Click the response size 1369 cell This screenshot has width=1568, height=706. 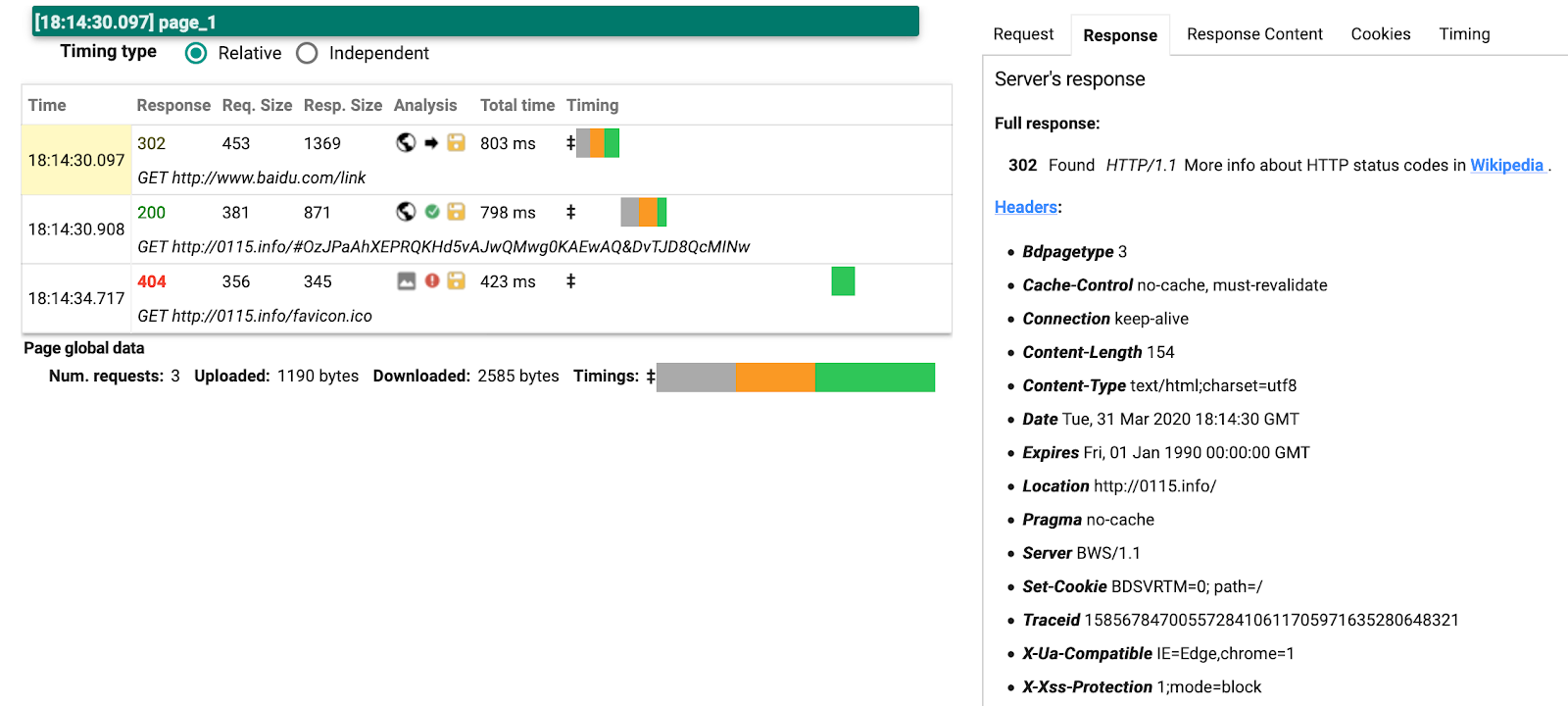pos(322,143)
